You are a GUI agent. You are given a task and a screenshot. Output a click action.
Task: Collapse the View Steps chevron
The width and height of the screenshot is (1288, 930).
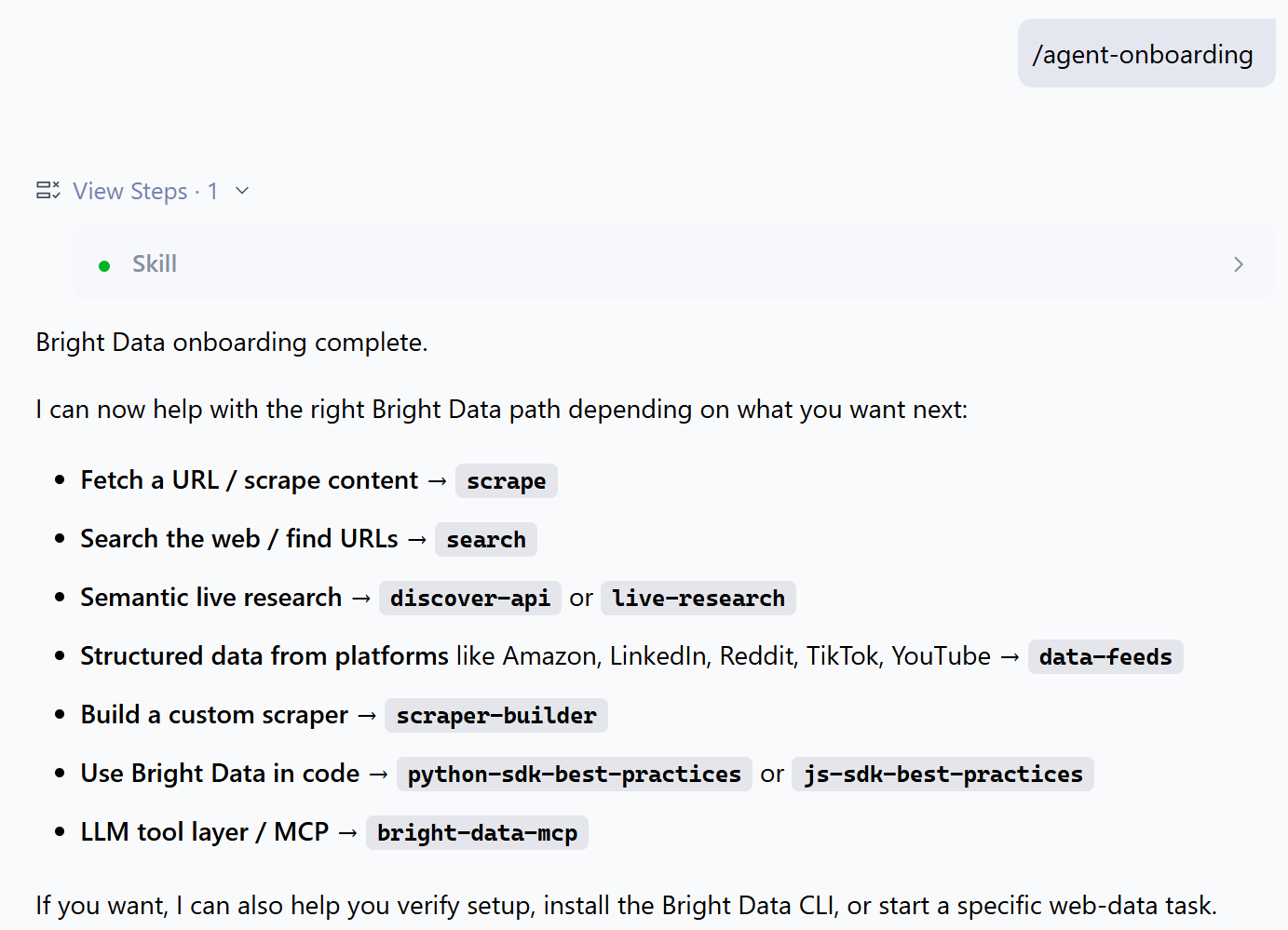pyautogui.click(x=242, y=191)
